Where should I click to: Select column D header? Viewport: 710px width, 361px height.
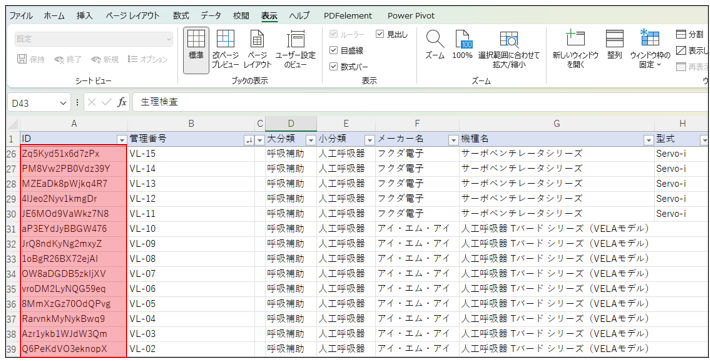[x=291, y=124]
